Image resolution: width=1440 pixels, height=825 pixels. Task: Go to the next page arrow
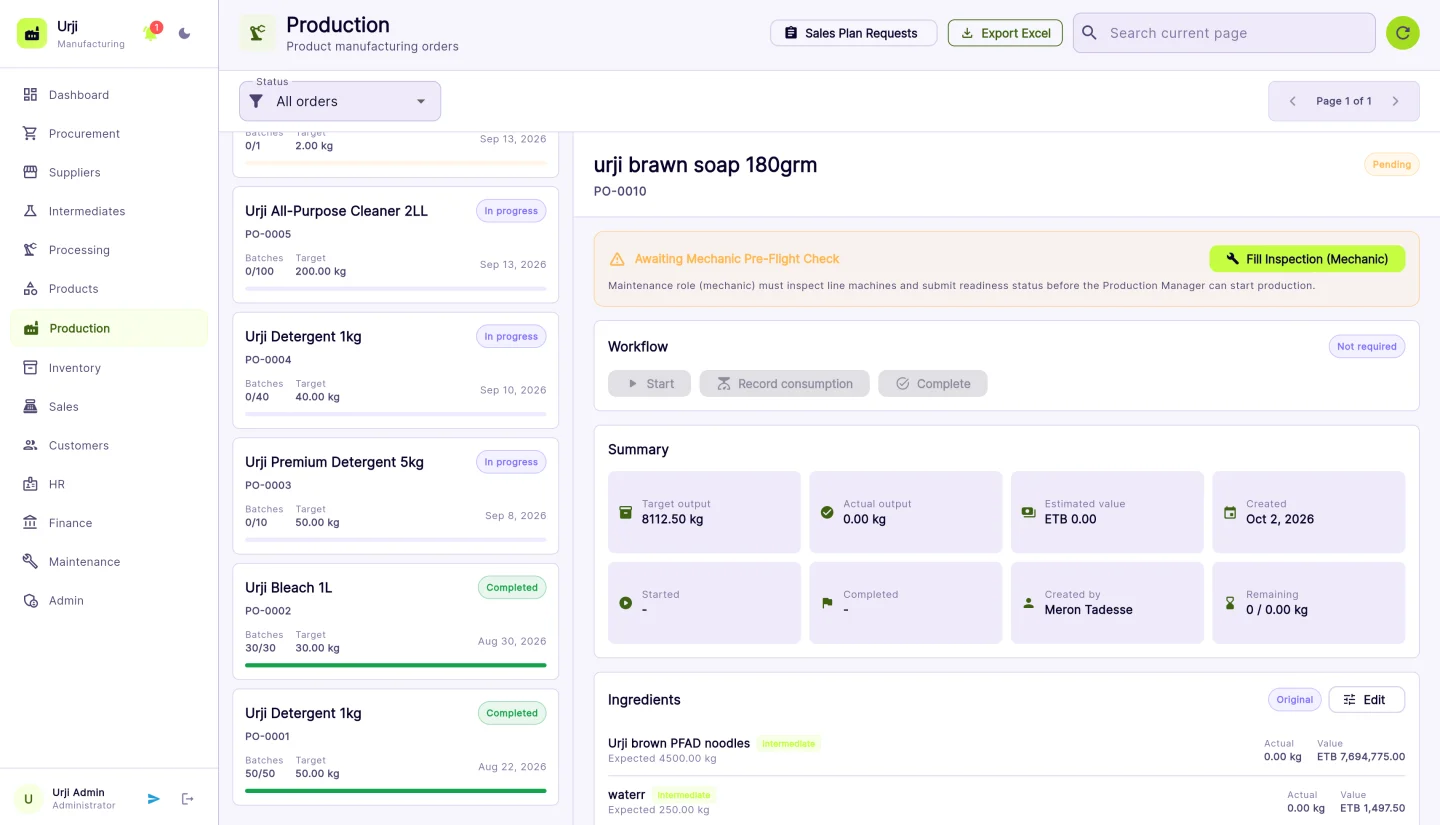[x=1396, y=101]
